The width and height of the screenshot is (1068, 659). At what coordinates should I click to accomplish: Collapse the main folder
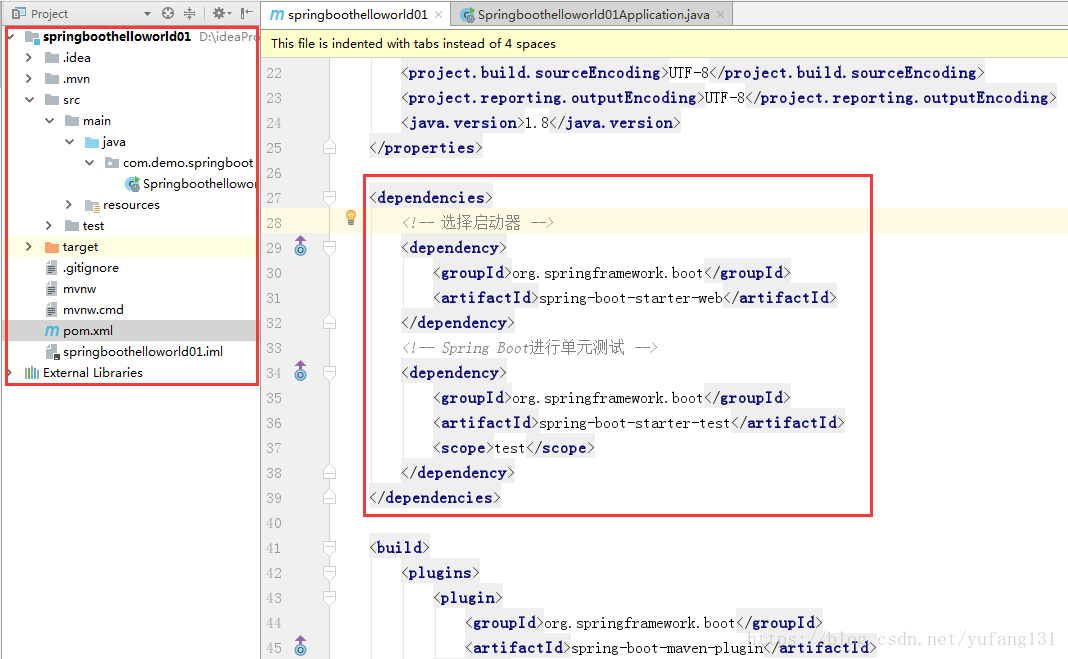pyautogui.click(x=50, y=120)
